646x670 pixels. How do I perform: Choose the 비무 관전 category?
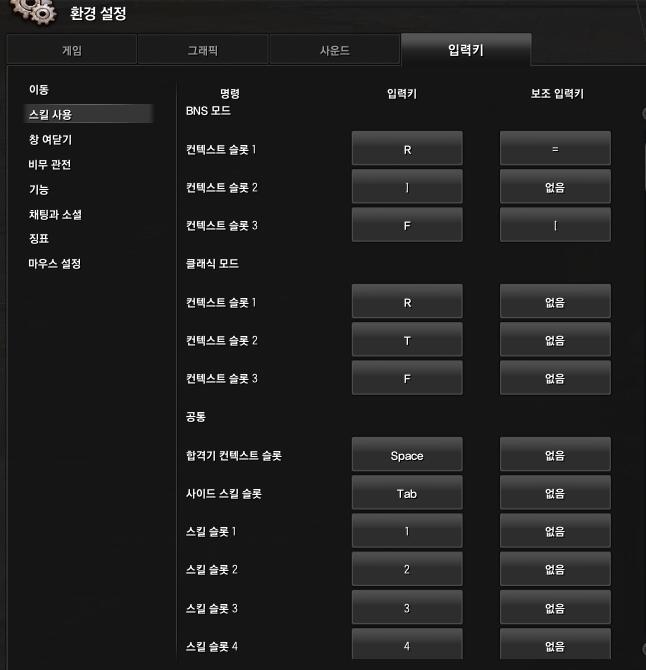tap(50, 165)
